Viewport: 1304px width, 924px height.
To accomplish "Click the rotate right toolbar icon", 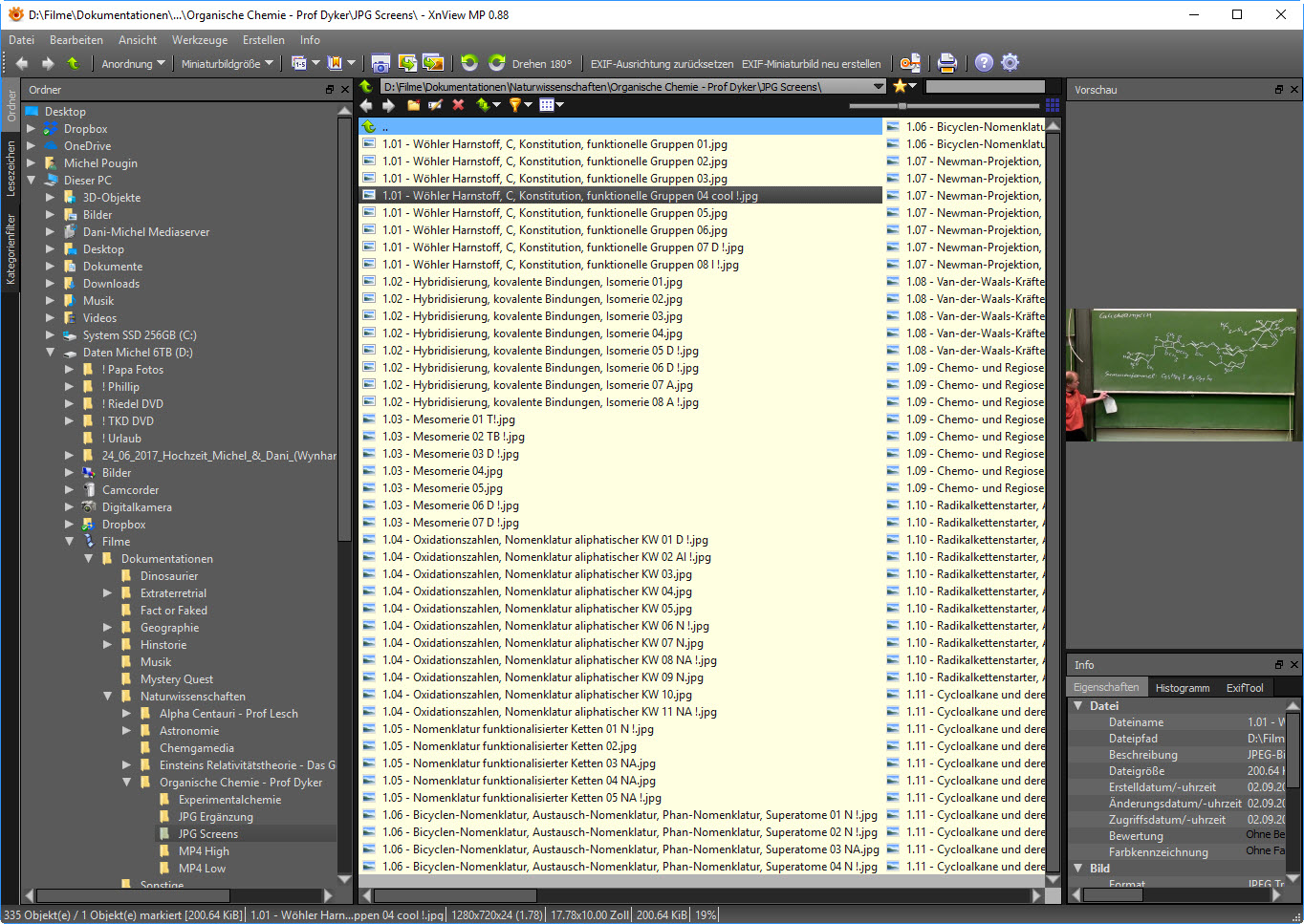I will pyautogui.click(x=496, y=63).
